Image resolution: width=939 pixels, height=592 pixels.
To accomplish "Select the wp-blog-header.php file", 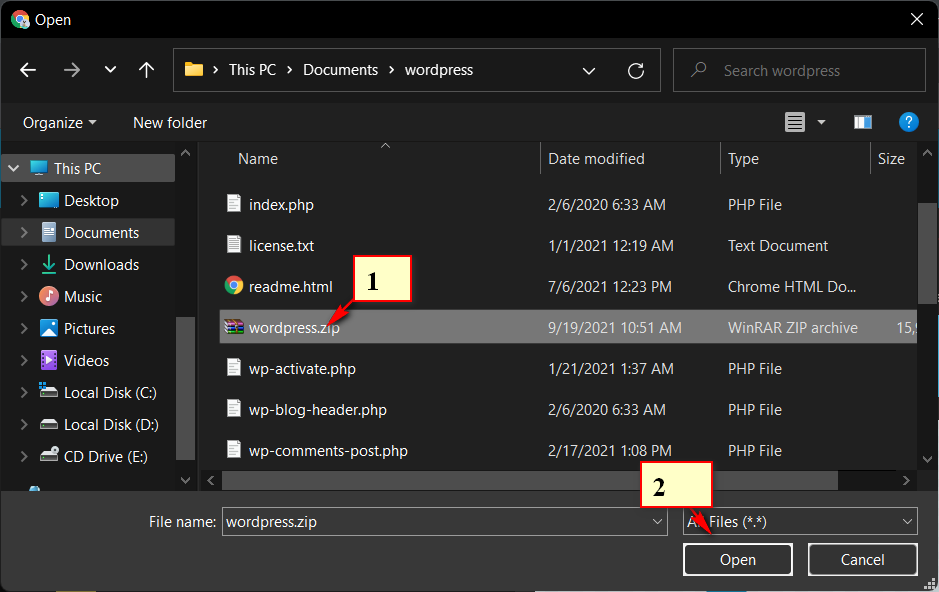I will pos(317,410).
